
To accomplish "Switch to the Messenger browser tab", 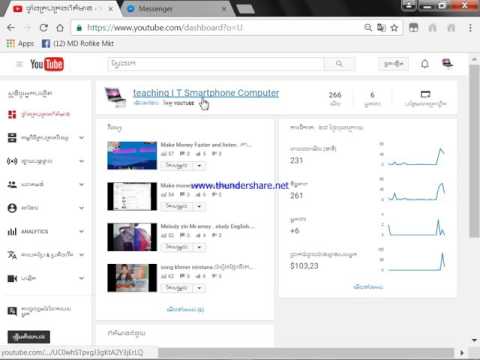I will [x=177, y=9].
